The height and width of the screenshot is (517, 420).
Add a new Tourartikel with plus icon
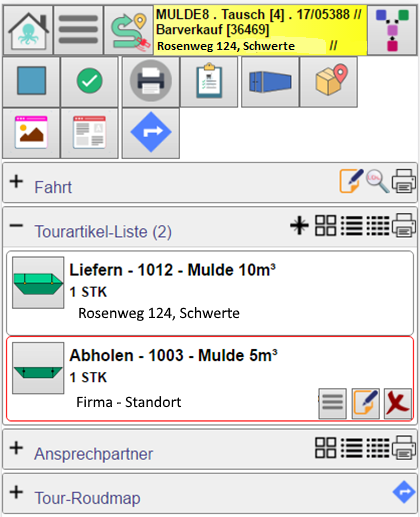[299, 225]
